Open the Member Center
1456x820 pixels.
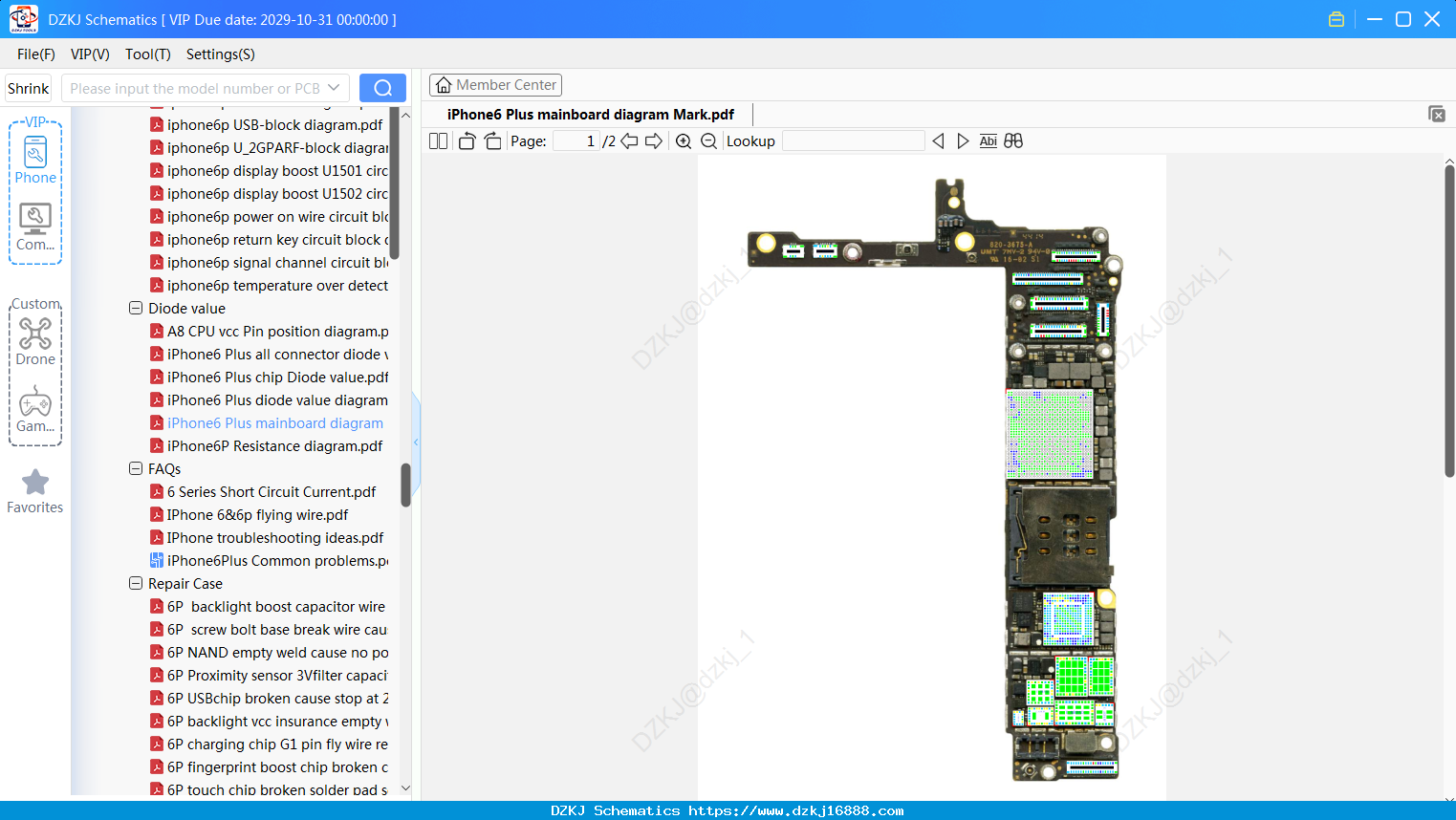pos(495,85)
